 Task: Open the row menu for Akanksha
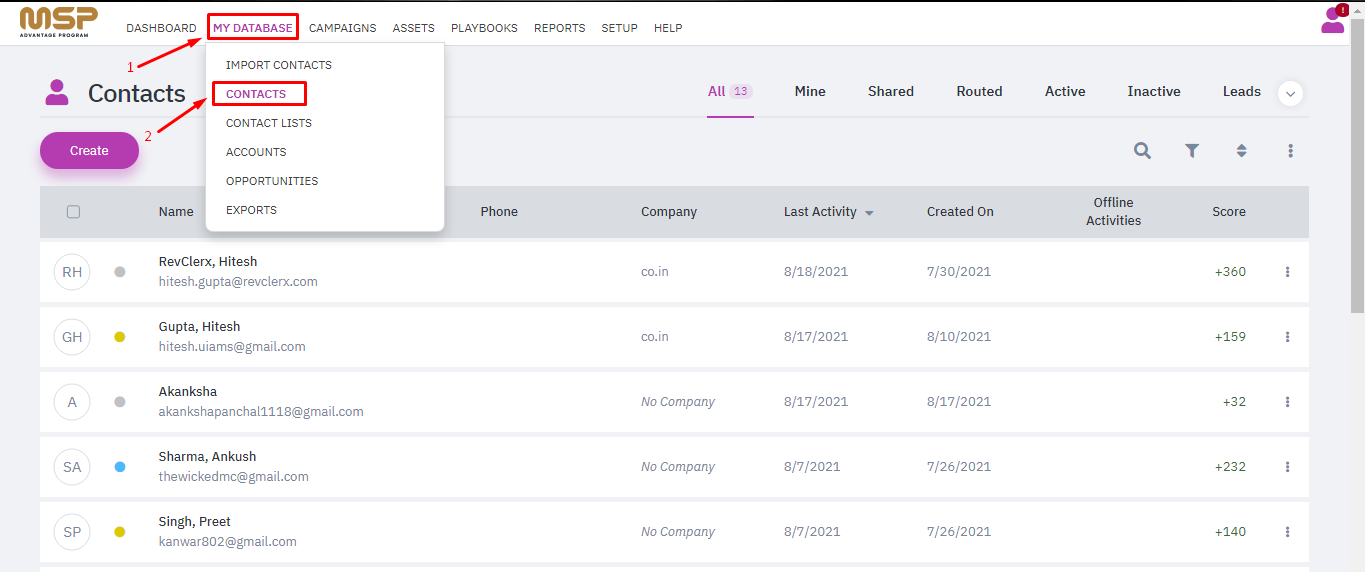coord(1287,402)
